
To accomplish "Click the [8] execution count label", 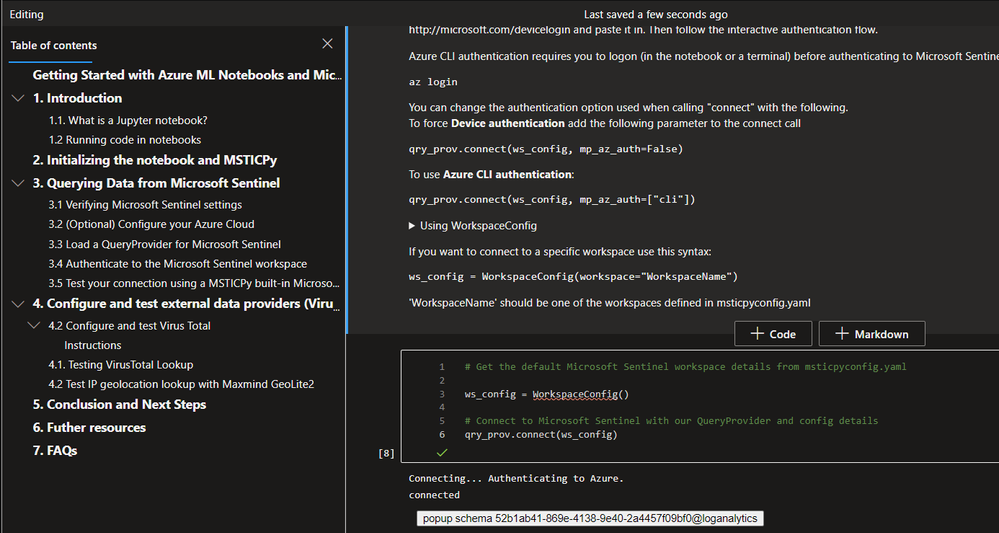I will click(386, 453).
